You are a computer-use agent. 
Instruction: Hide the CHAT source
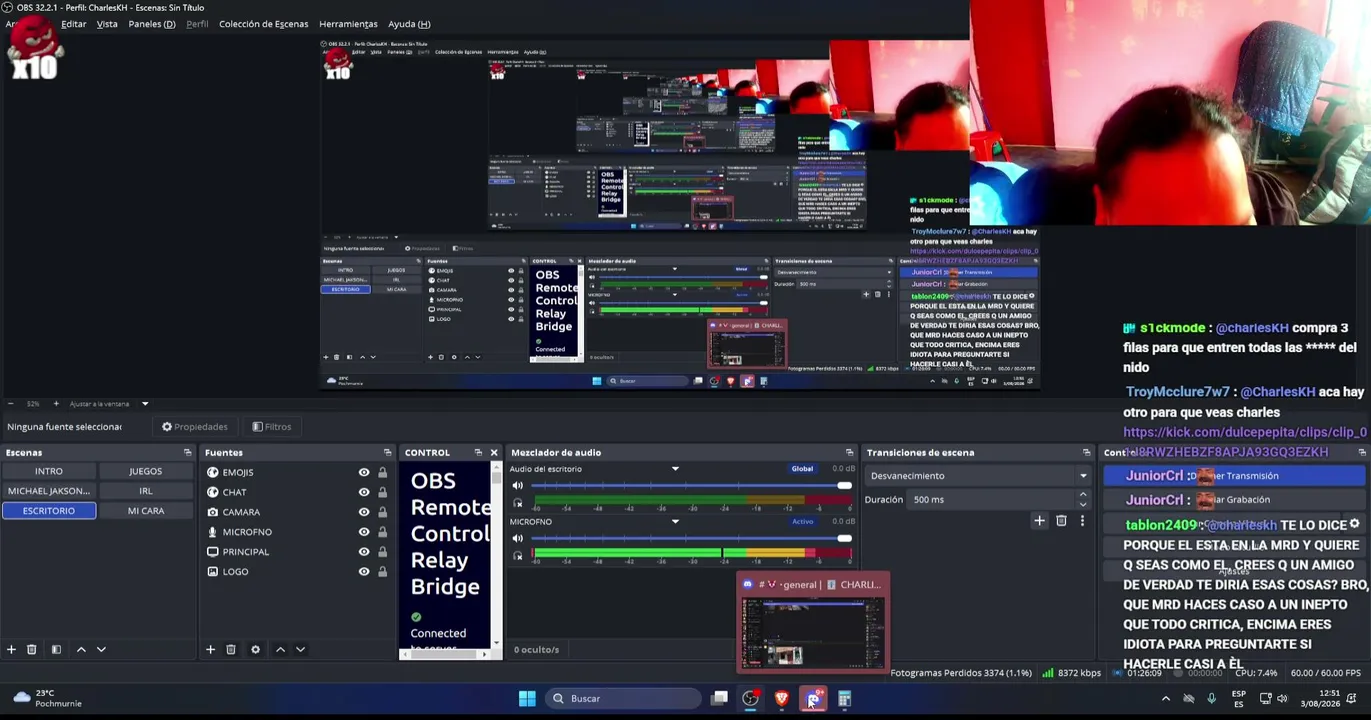(364, 492)
